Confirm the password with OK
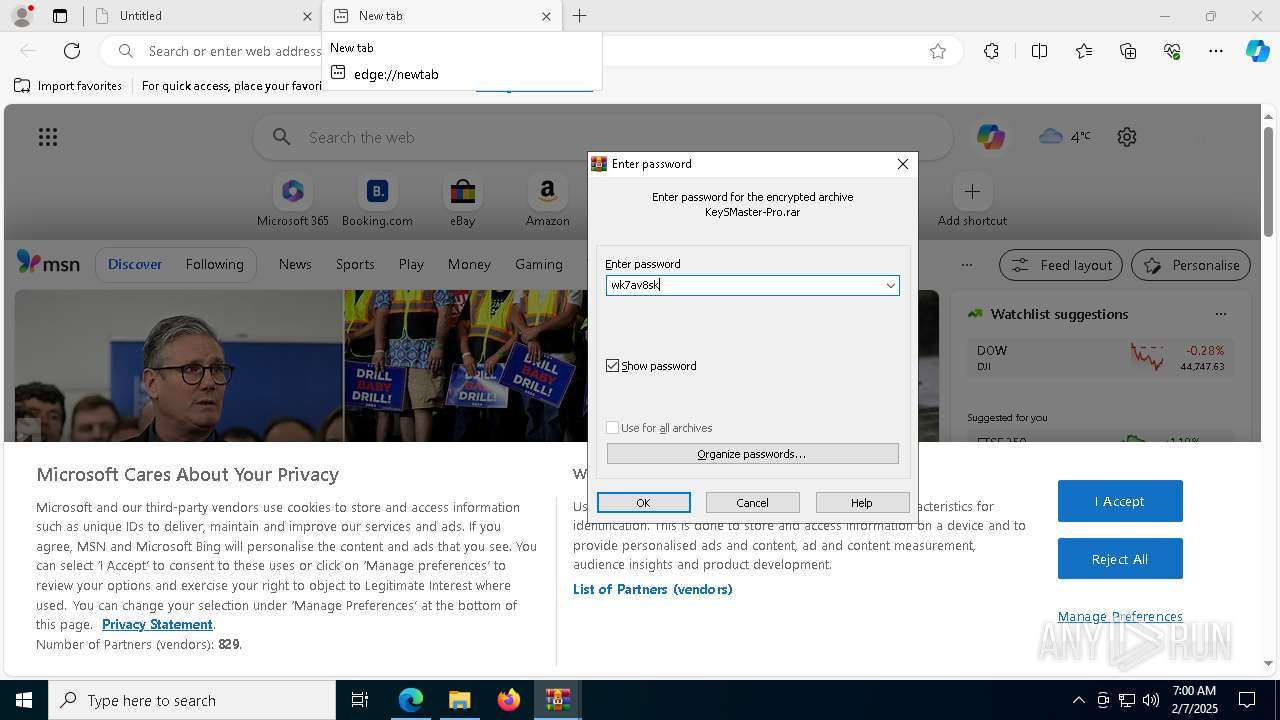Screen dimensions: 1280x720 tap(643, 503)
